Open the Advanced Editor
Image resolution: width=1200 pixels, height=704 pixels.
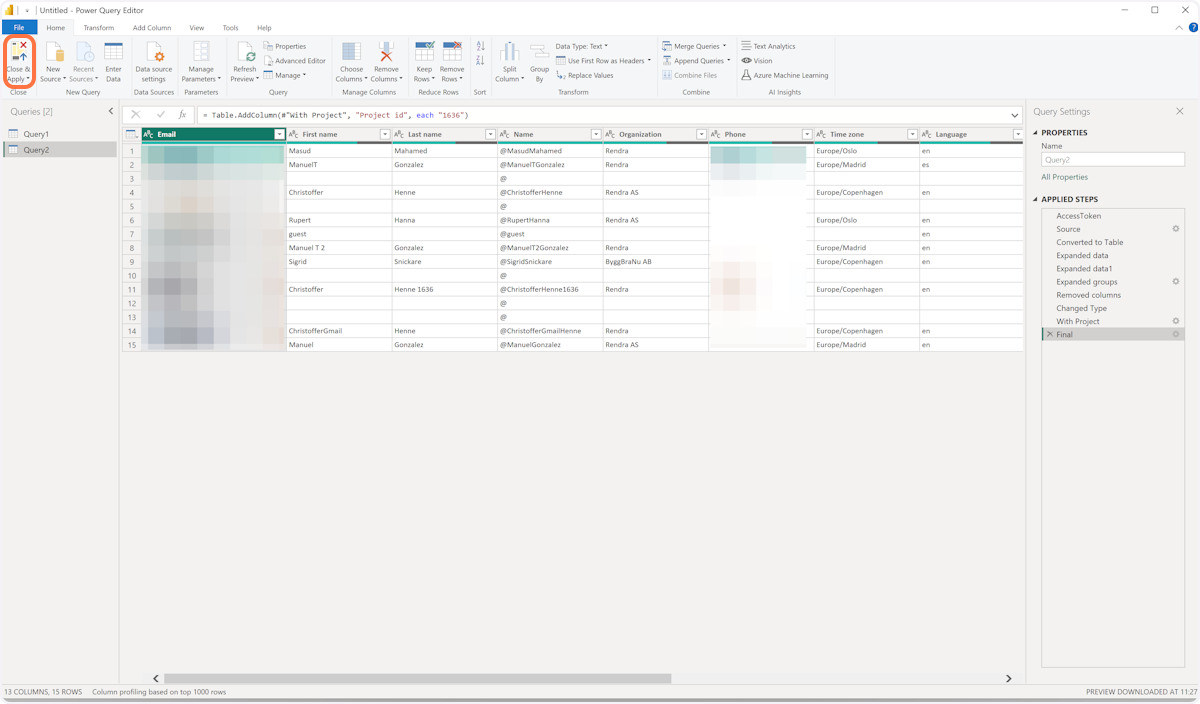click(295, 61)
